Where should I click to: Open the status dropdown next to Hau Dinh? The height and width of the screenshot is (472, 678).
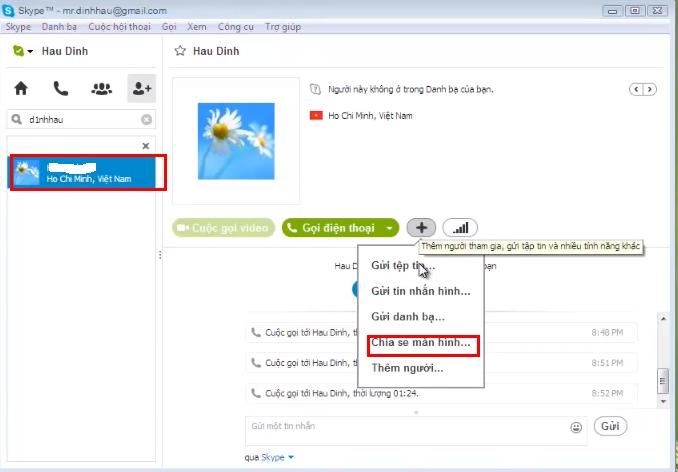(x=30, y=51)
